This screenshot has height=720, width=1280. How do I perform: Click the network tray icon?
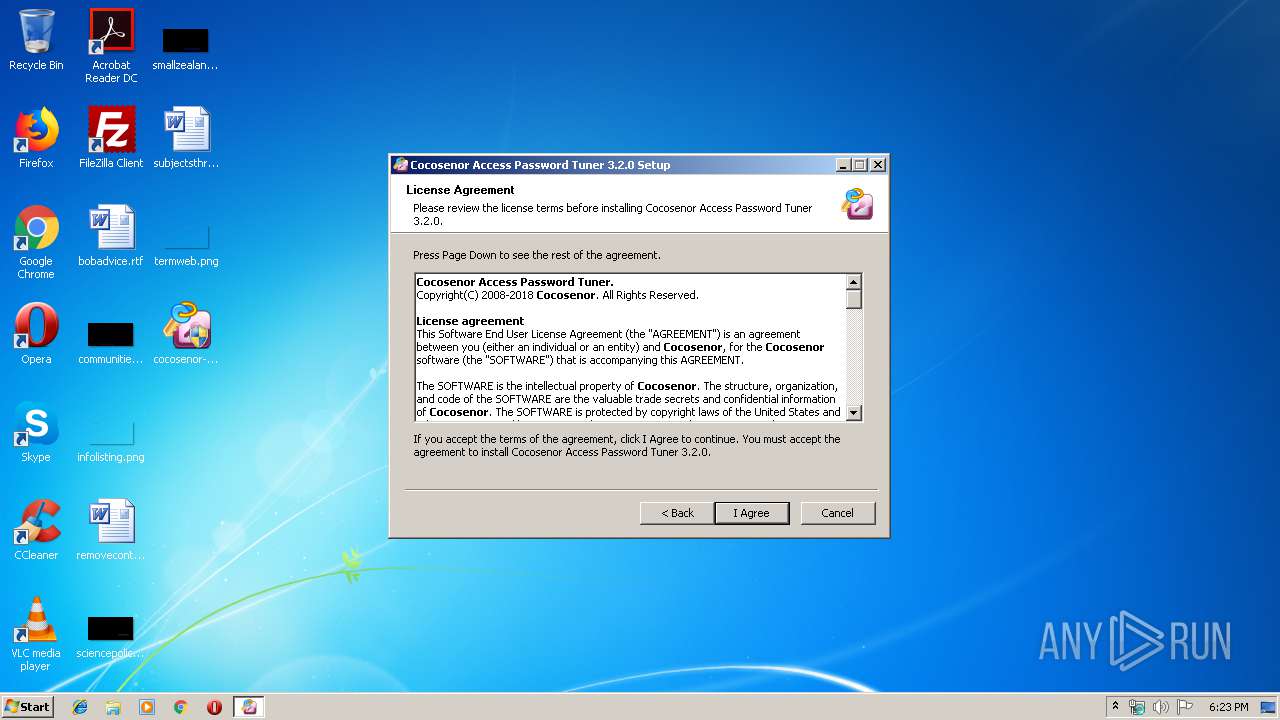click(x=1137, y=707)
